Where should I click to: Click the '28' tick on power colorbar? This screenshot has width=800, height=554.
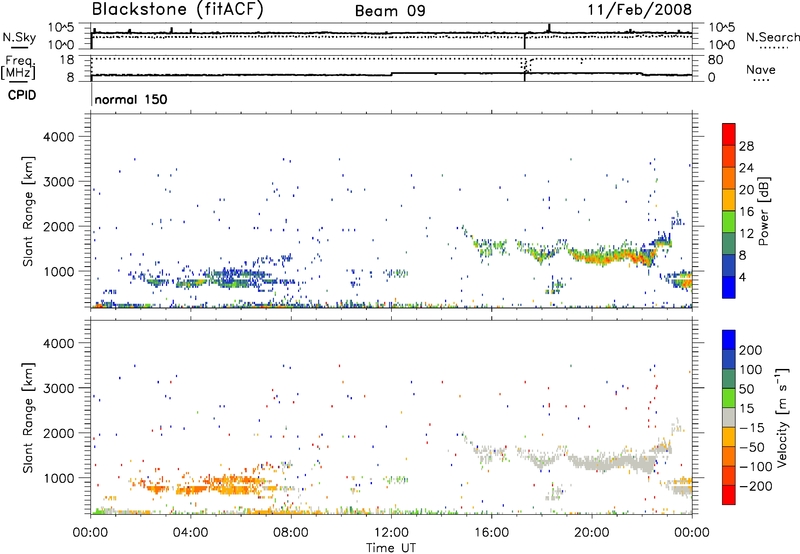746,146
